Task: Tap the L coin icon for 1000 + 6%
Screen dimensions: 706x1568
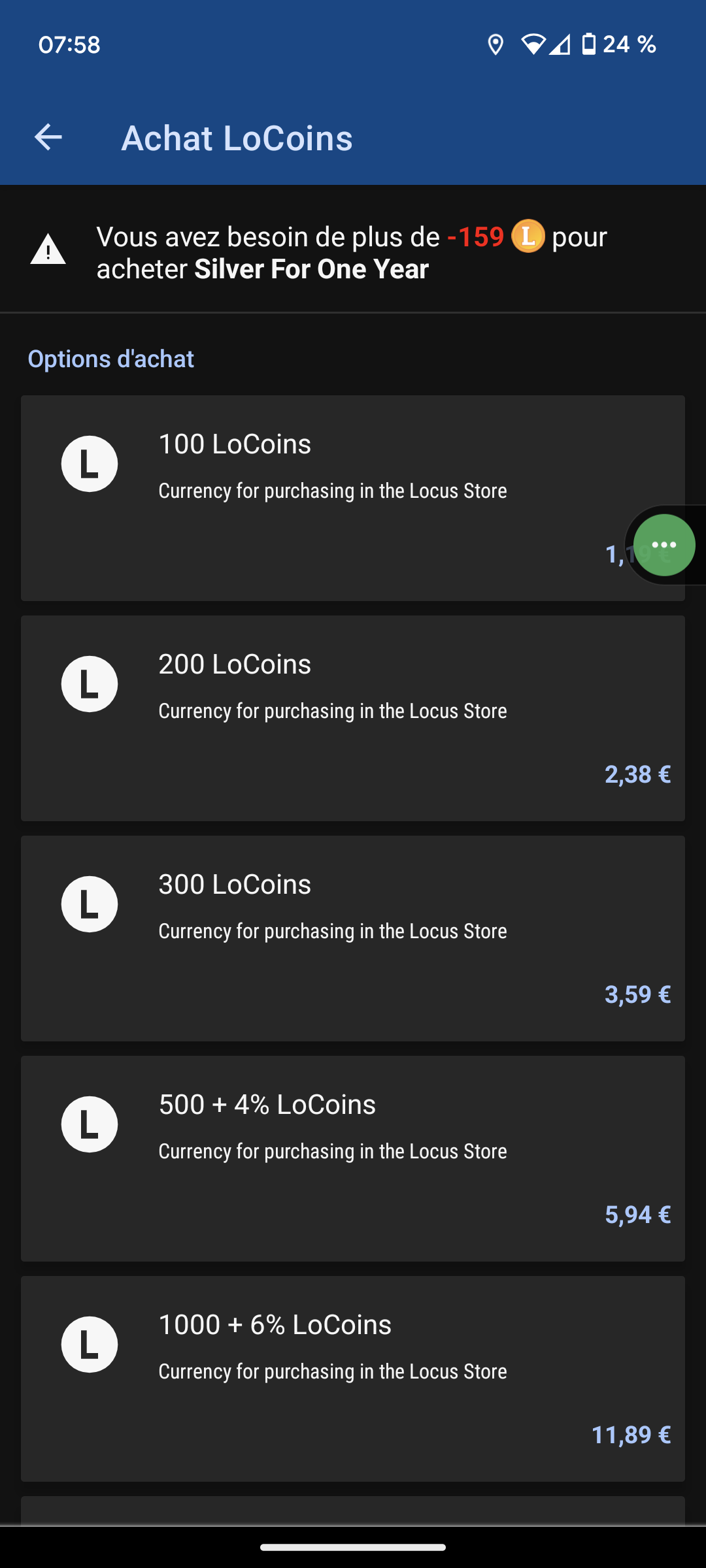Action: [90, 1345]
